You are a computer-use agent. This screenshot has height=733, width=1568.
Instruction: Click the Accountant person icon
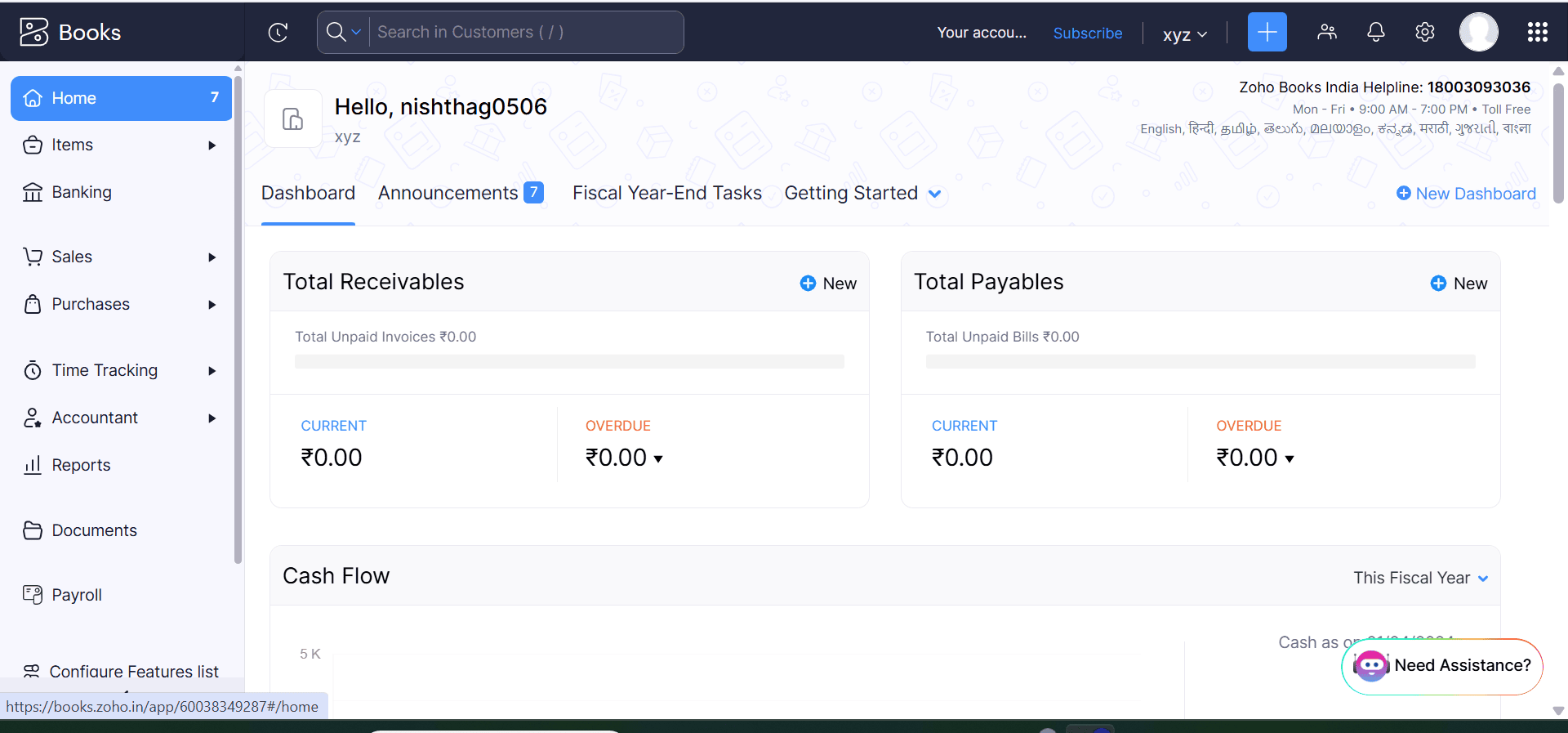coord(33,418)
